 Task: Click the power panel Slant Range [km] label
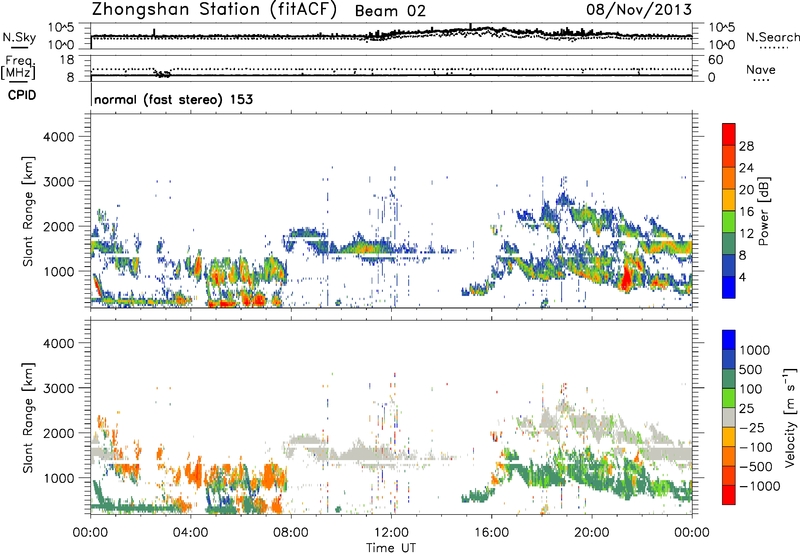[28, 211]
